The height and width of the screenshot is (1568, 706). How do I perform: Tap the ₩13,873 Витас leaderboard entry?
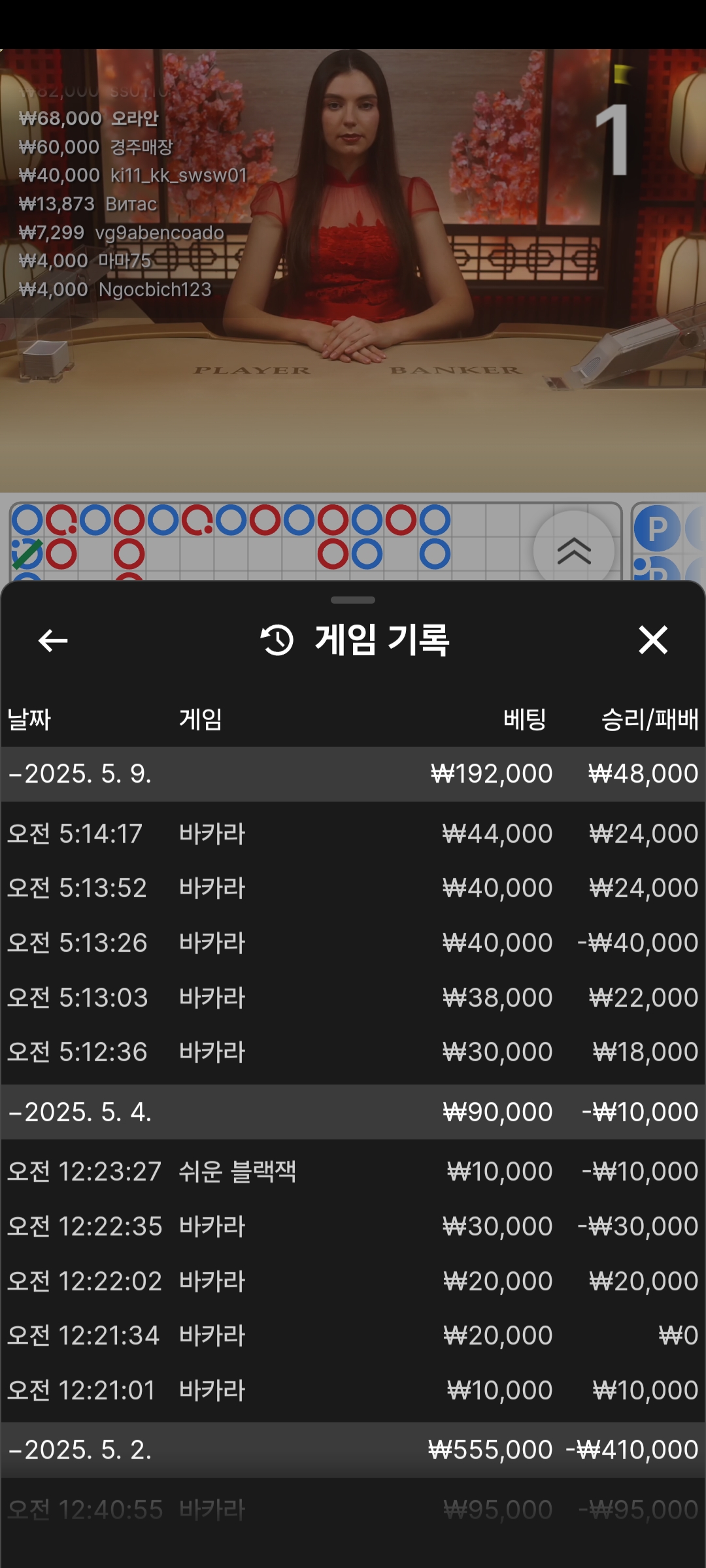pos(88,204)
